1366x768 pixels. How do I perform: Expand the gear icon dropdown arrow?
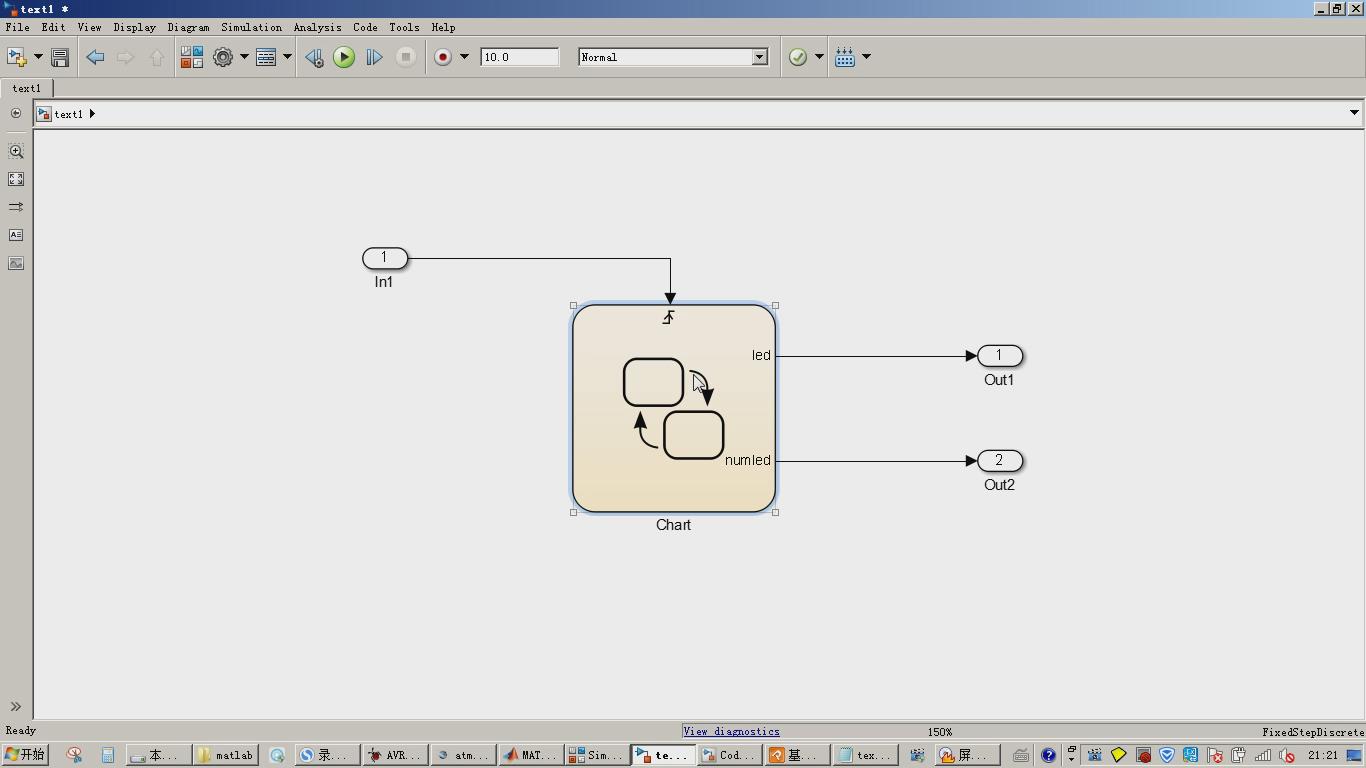tap(244, 57)
